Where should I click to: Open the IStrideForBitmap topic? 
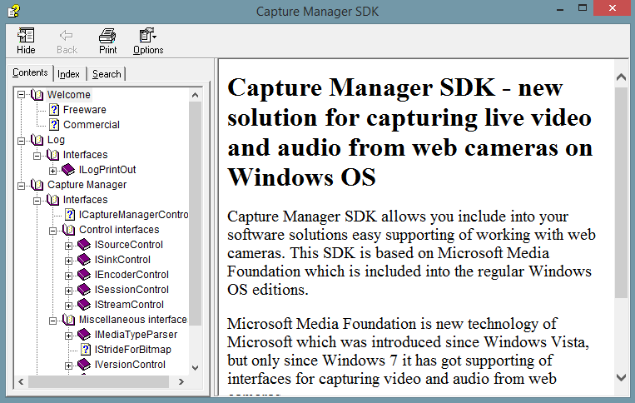point(133,350)
